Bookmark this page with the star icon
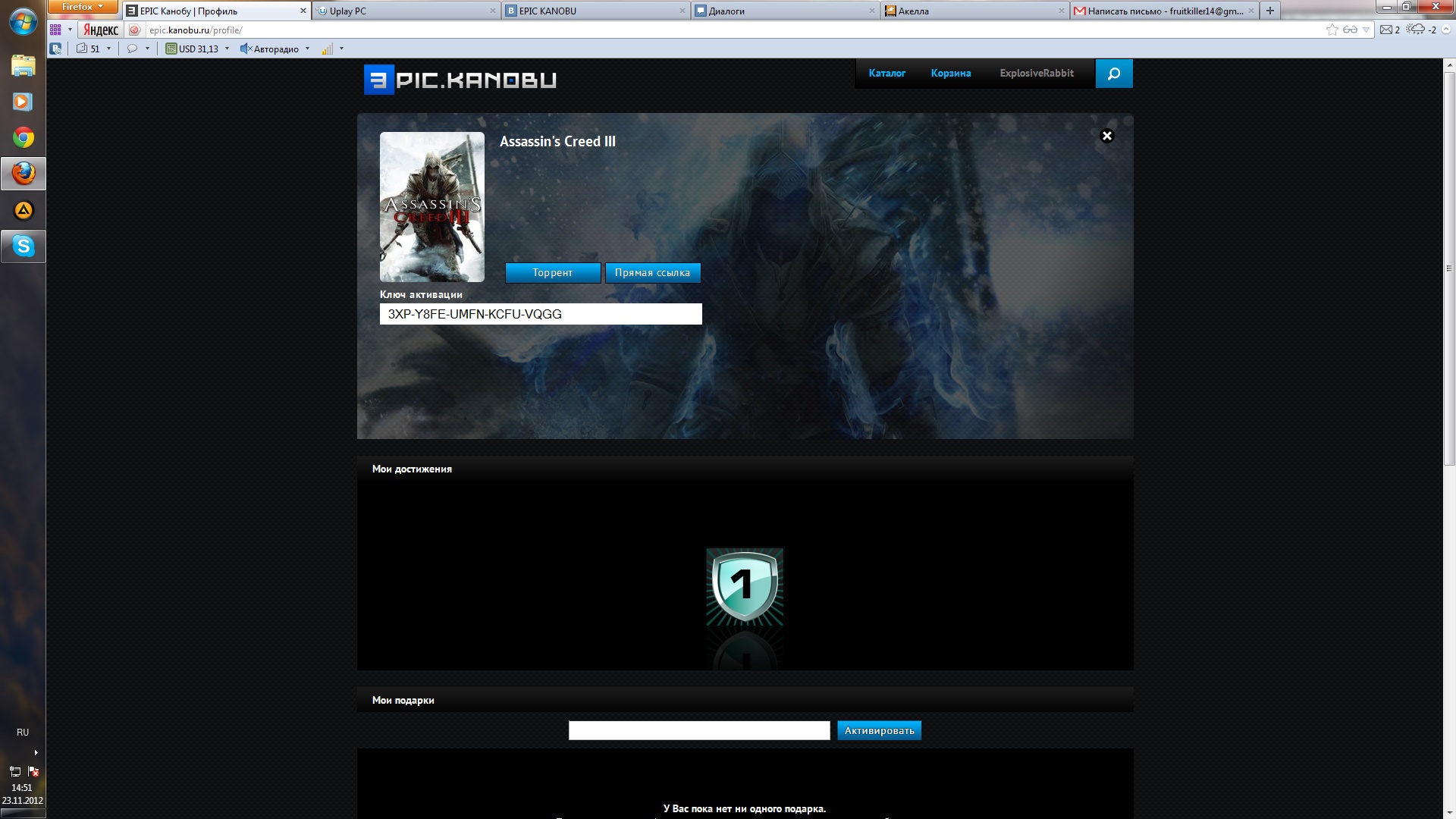 coord(1332,30)
